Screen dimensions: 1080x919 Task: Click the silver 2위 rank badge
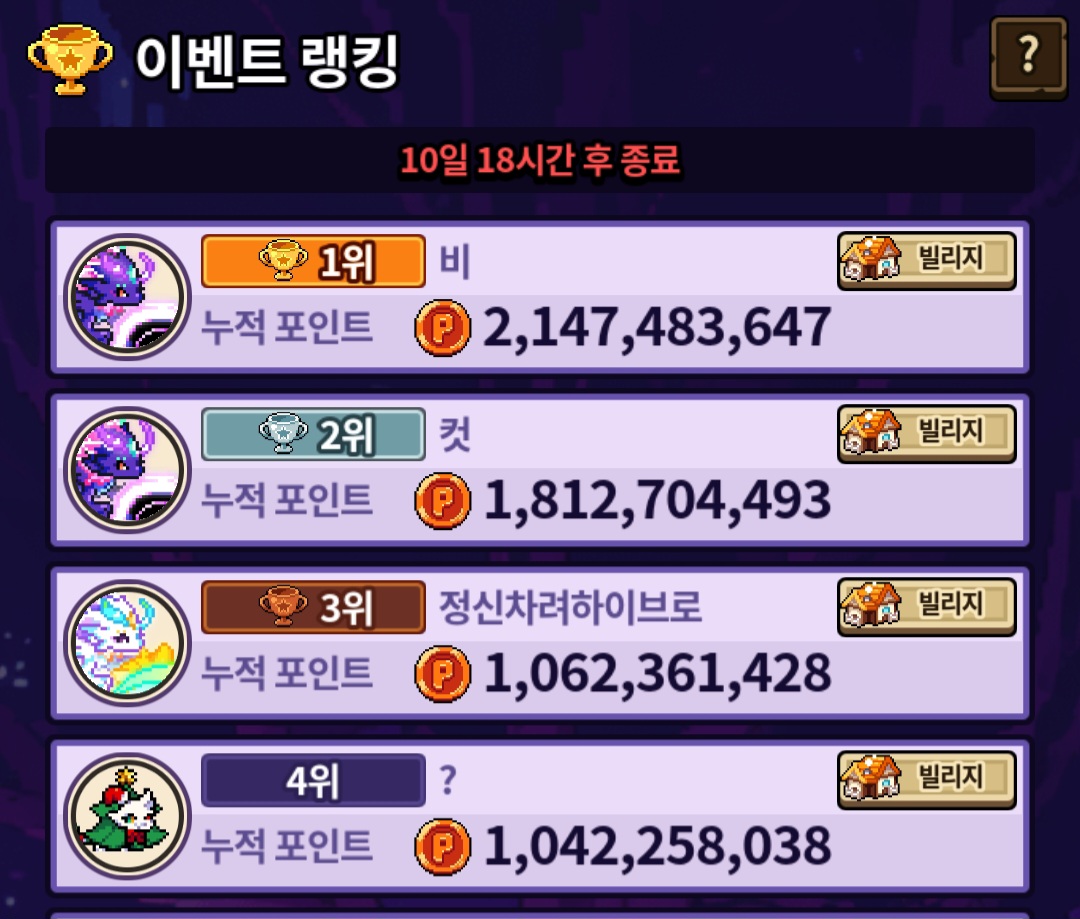(x=313, y=434)
